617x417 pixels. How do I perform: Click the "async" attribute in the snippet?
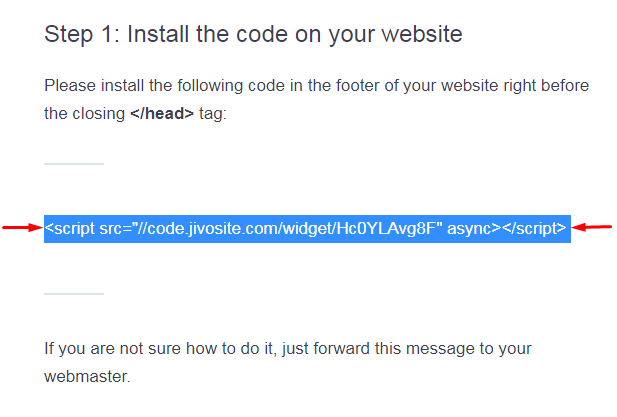[473, 228]
